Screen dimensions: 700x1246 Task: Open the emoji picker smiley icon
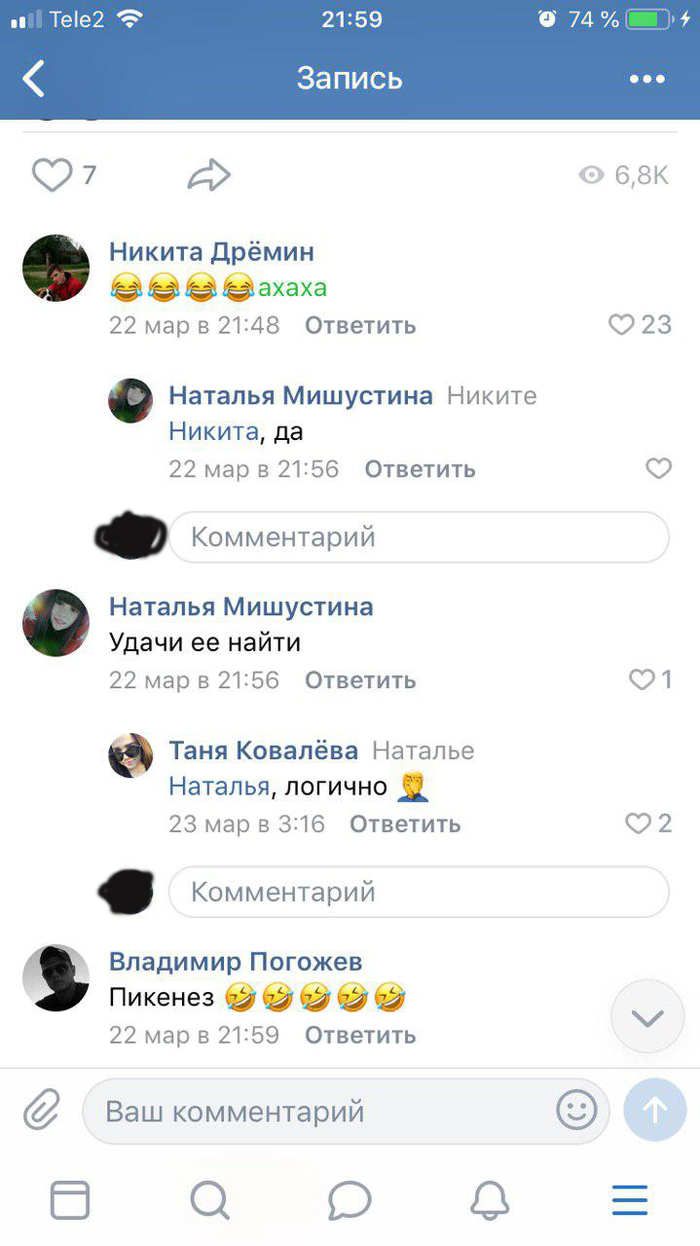[x=577, y=1110]
